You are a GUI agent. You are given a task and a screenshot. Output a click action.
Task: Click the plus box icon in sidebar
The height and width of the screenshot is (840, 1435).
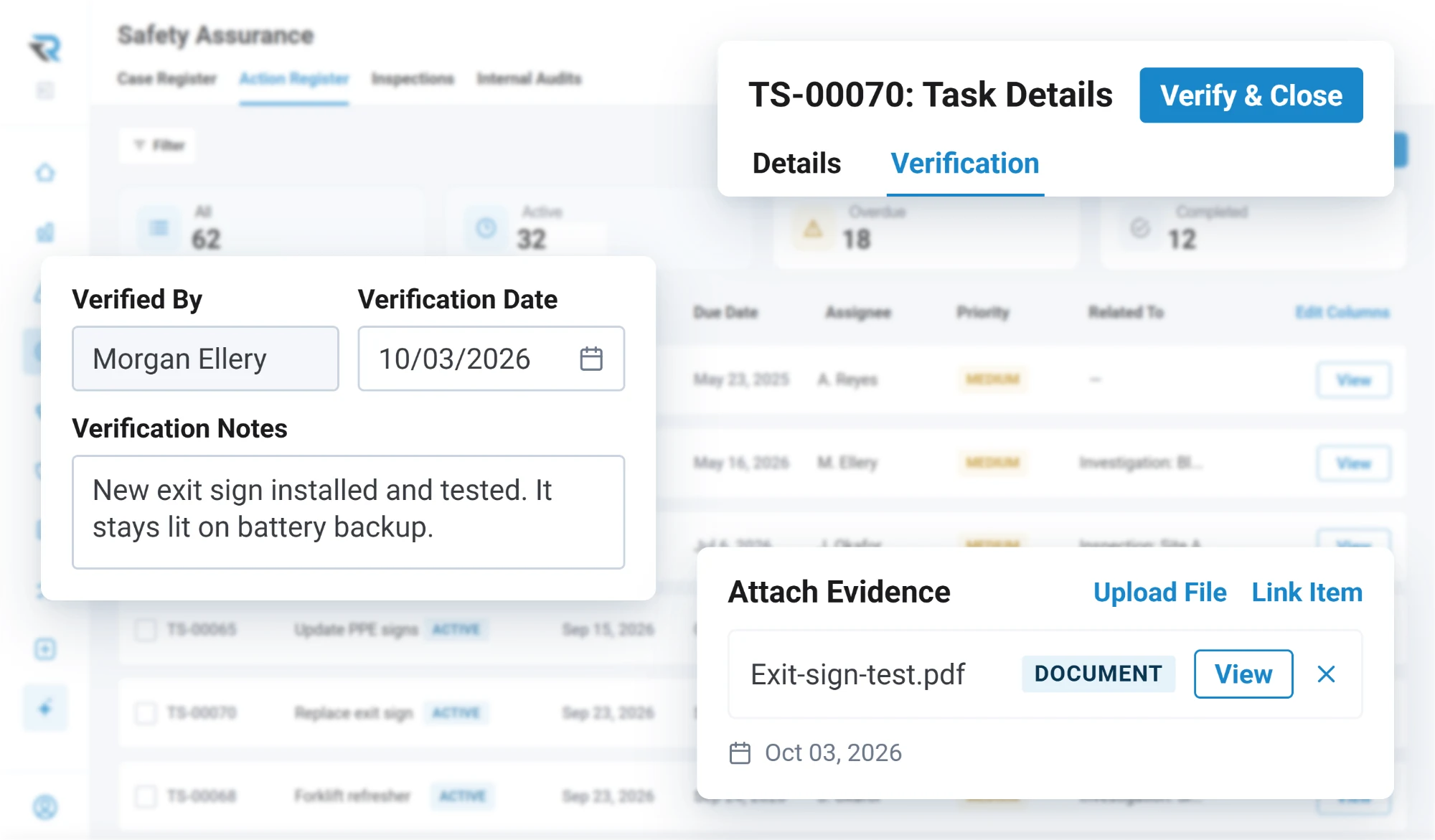(x=45, y=649)
